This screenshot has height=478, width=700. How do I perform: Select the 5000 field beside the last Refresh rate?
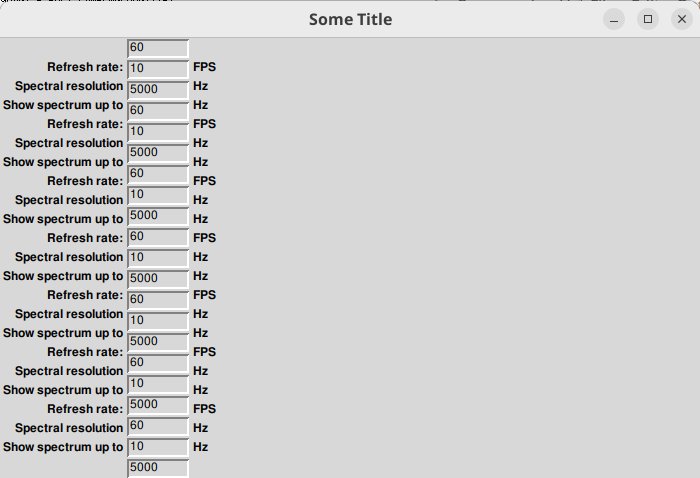[x=158, y=404]
